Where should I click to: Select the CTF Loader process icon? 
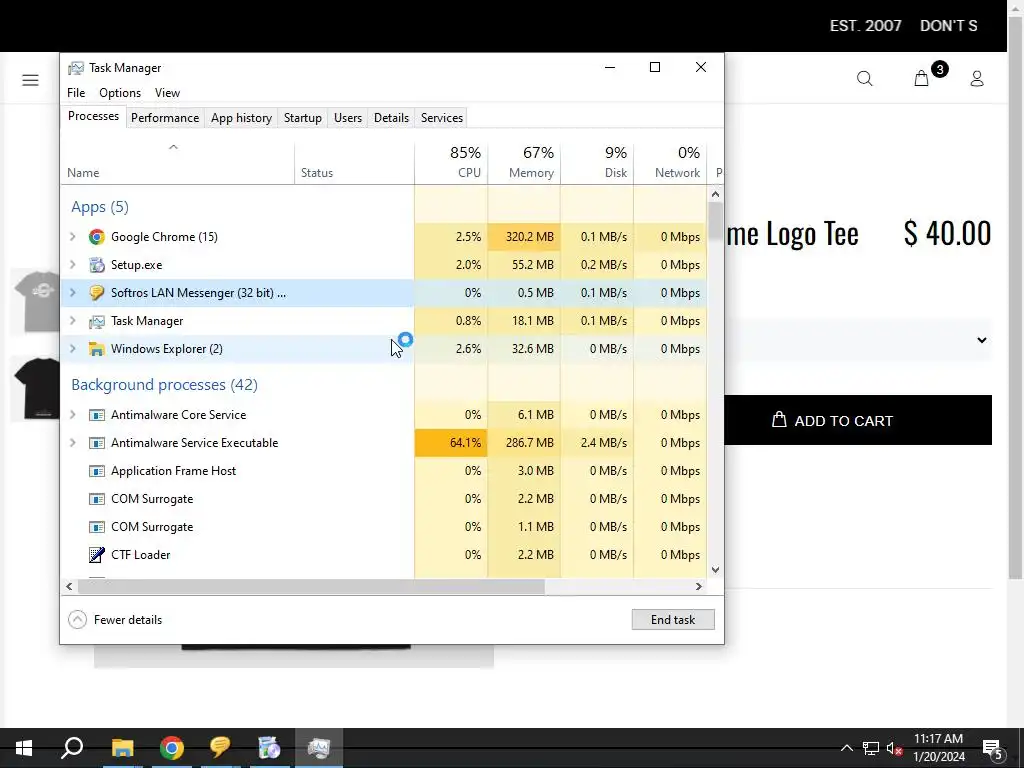click(97, 555)
